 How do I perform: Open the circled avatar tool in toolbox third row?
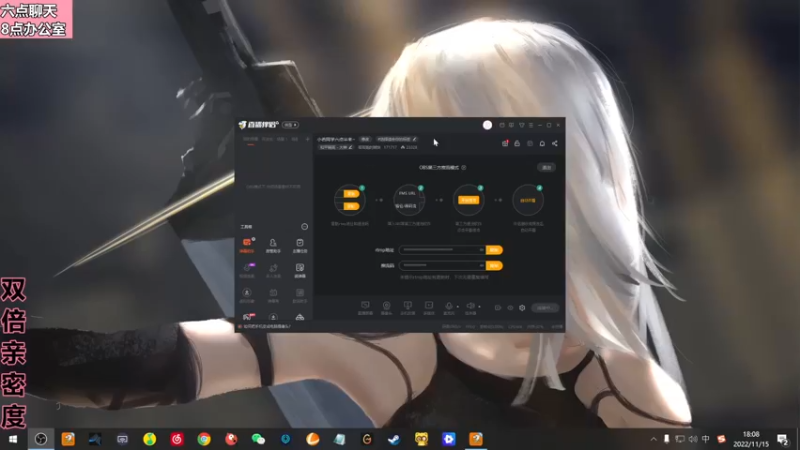pos(247,295)
